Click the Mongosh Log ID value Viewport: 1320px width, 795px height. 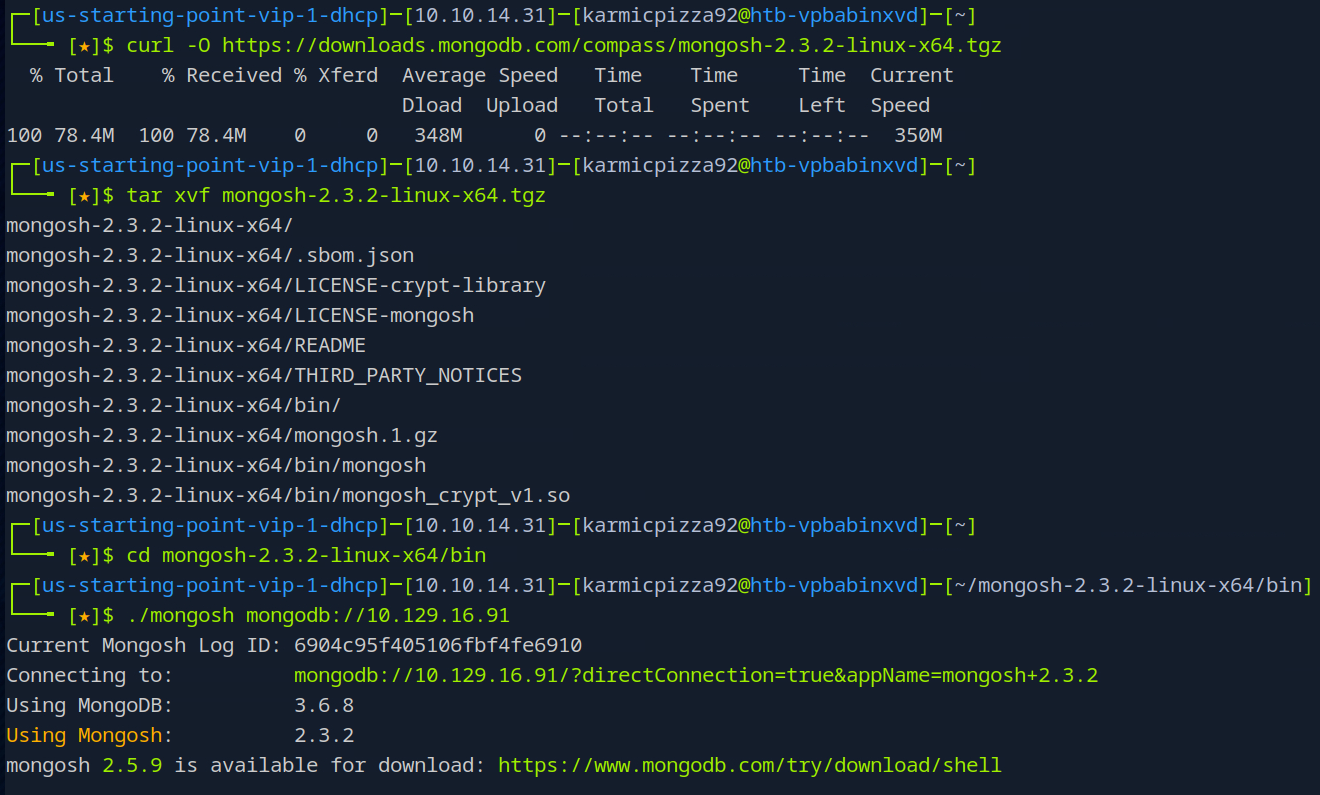438,646
